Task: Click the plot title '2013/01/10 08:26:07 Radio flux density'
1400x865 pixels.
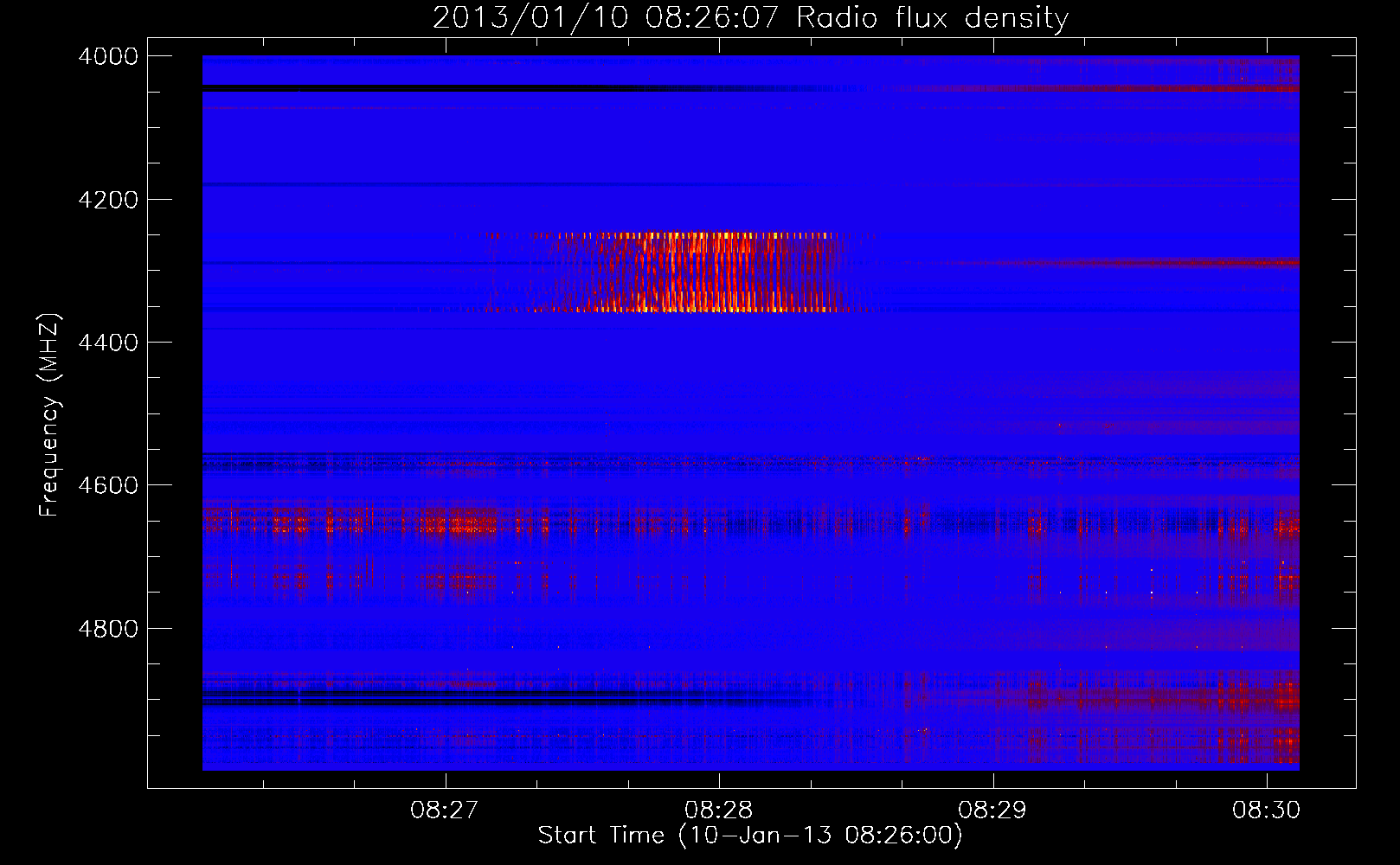Action: (750, 18)
